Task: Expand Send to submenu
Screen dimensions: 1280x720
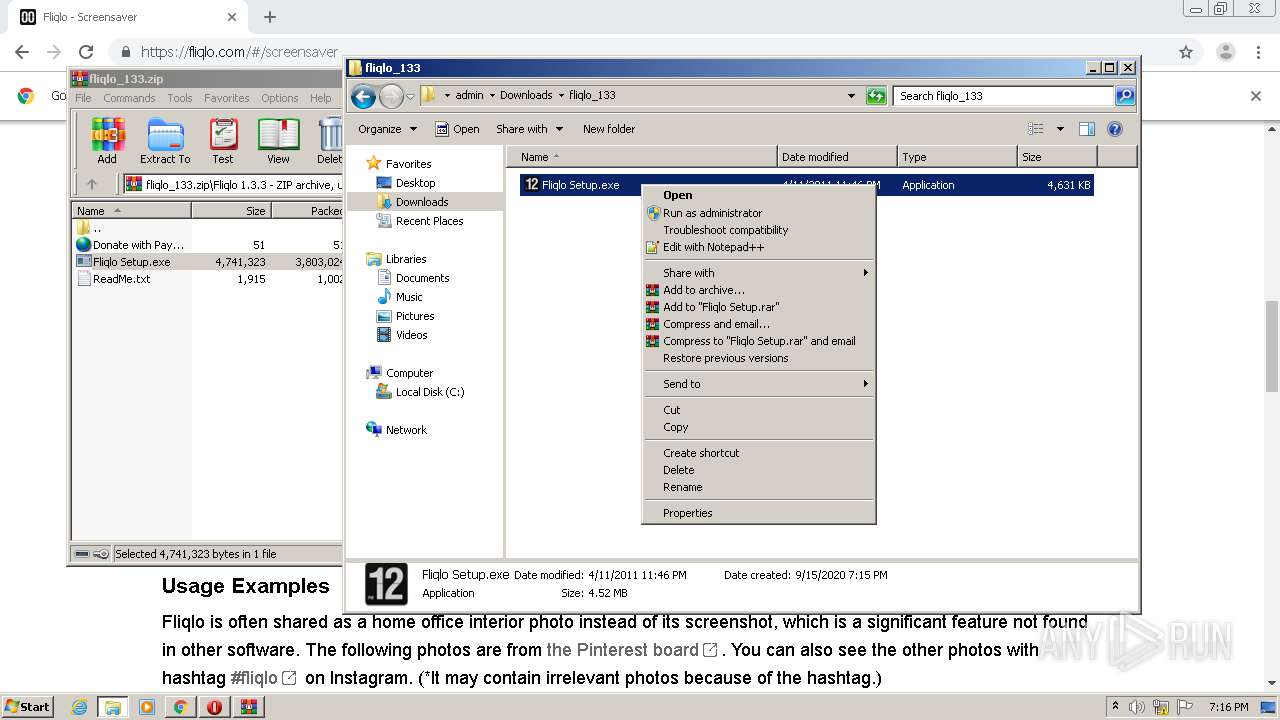Action: click(760, 384)
